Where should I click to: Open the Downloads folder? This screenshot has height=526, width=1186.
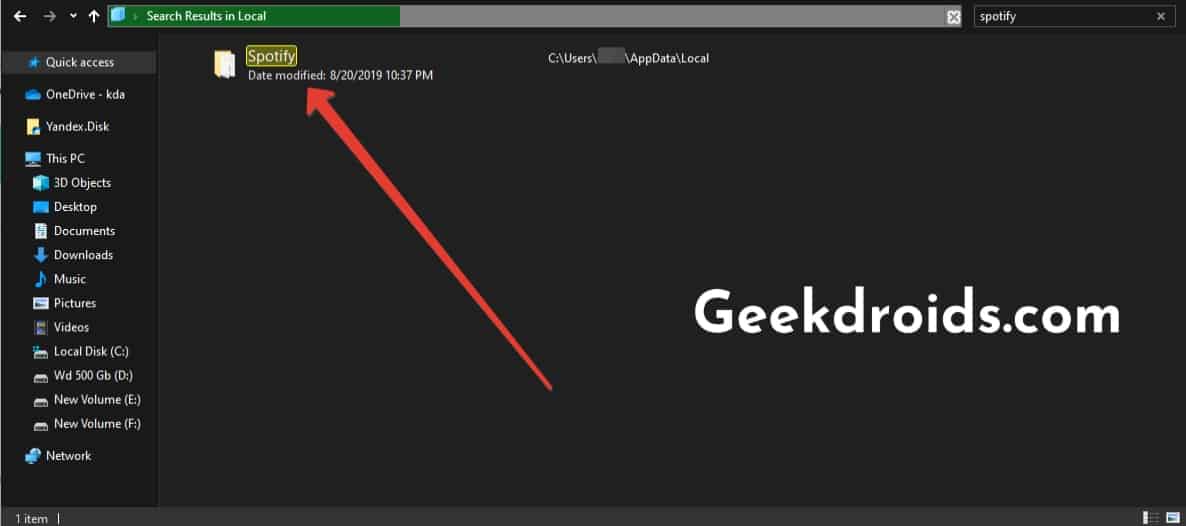[x=82, y=255]
